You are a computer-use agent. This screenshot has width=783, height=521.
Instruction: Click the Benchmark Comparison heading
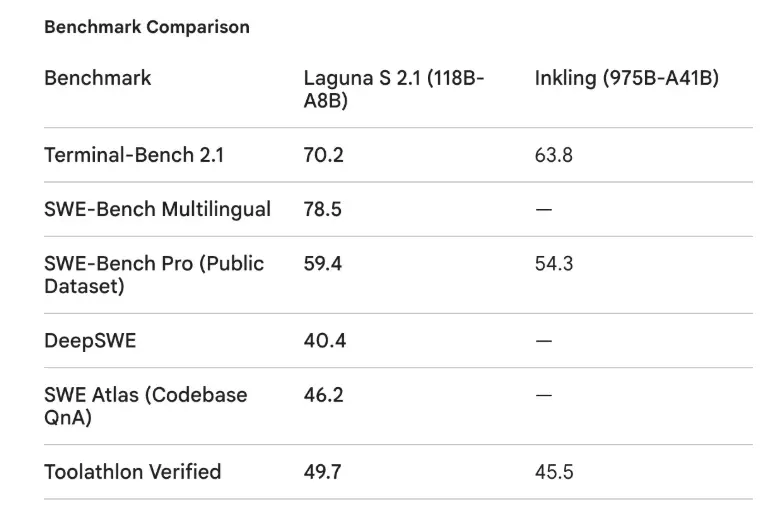pyautogui.click(x=147, y=27)
